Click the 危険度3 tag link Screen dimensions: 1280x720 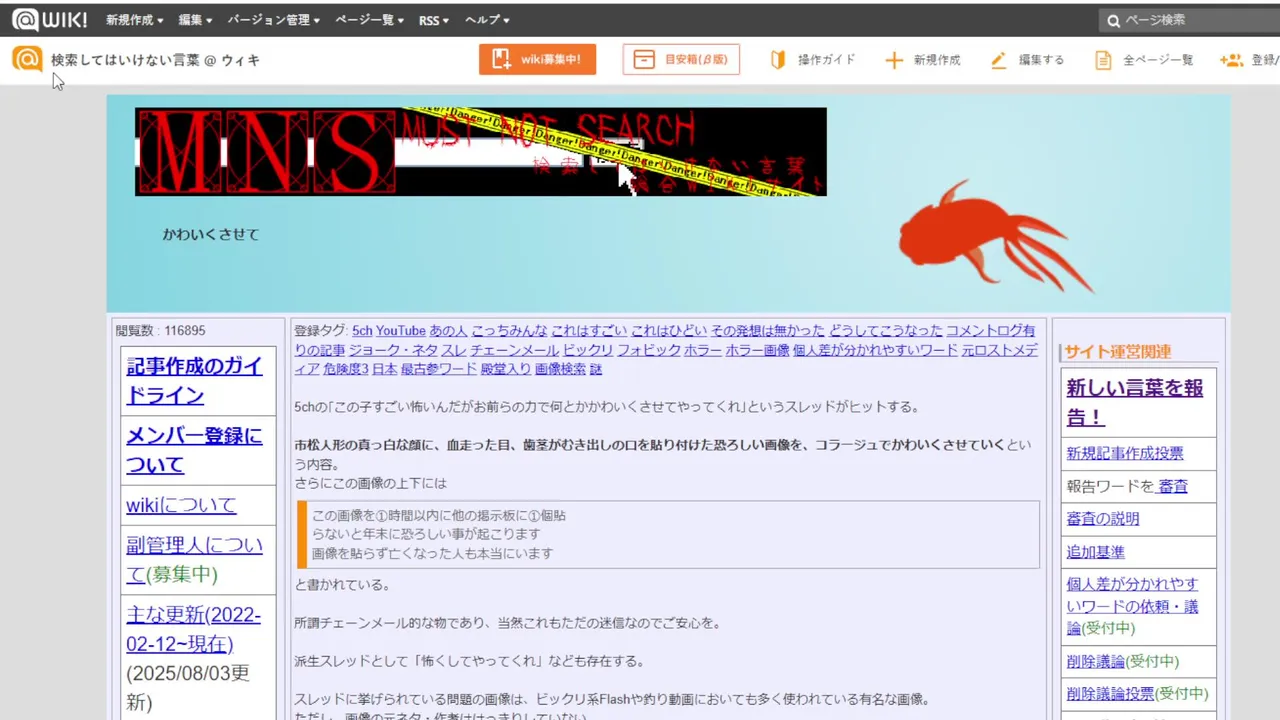345,369
